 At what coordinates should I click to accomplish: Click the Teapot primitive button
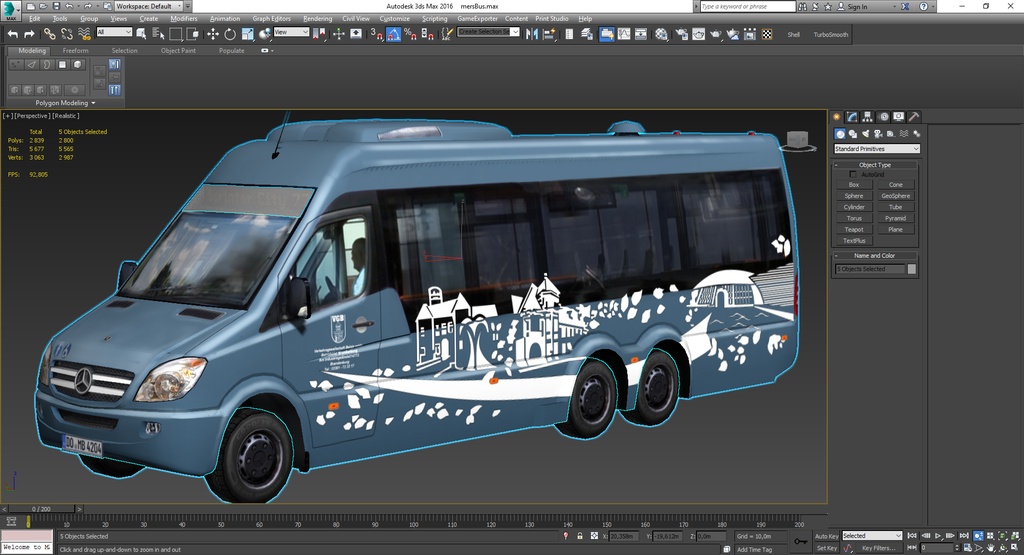pos(854,229)
